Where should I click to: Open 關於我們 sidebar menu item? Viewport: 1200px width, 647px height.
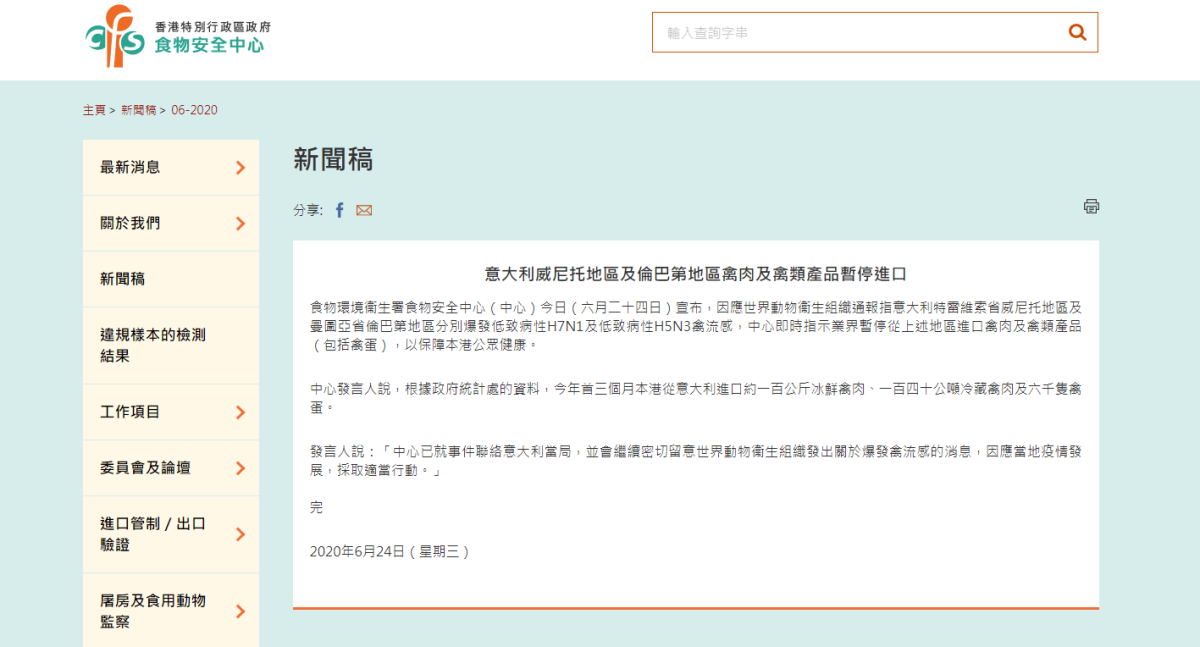(x=130, y=224)
